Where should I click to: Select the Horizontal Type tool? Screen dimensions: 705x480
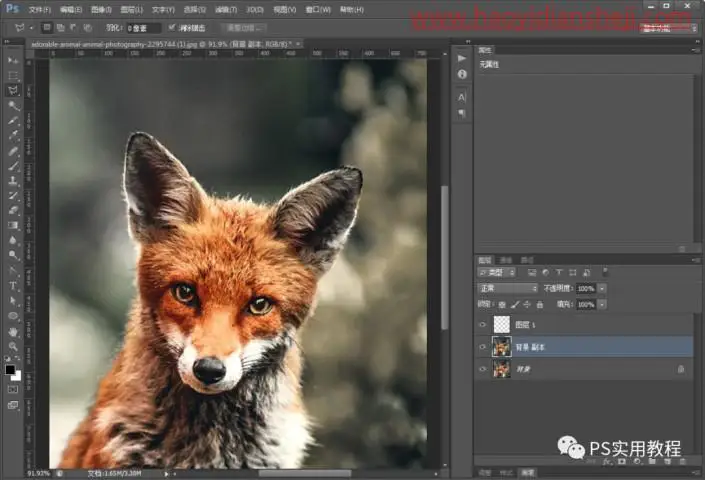pos(13,286)
